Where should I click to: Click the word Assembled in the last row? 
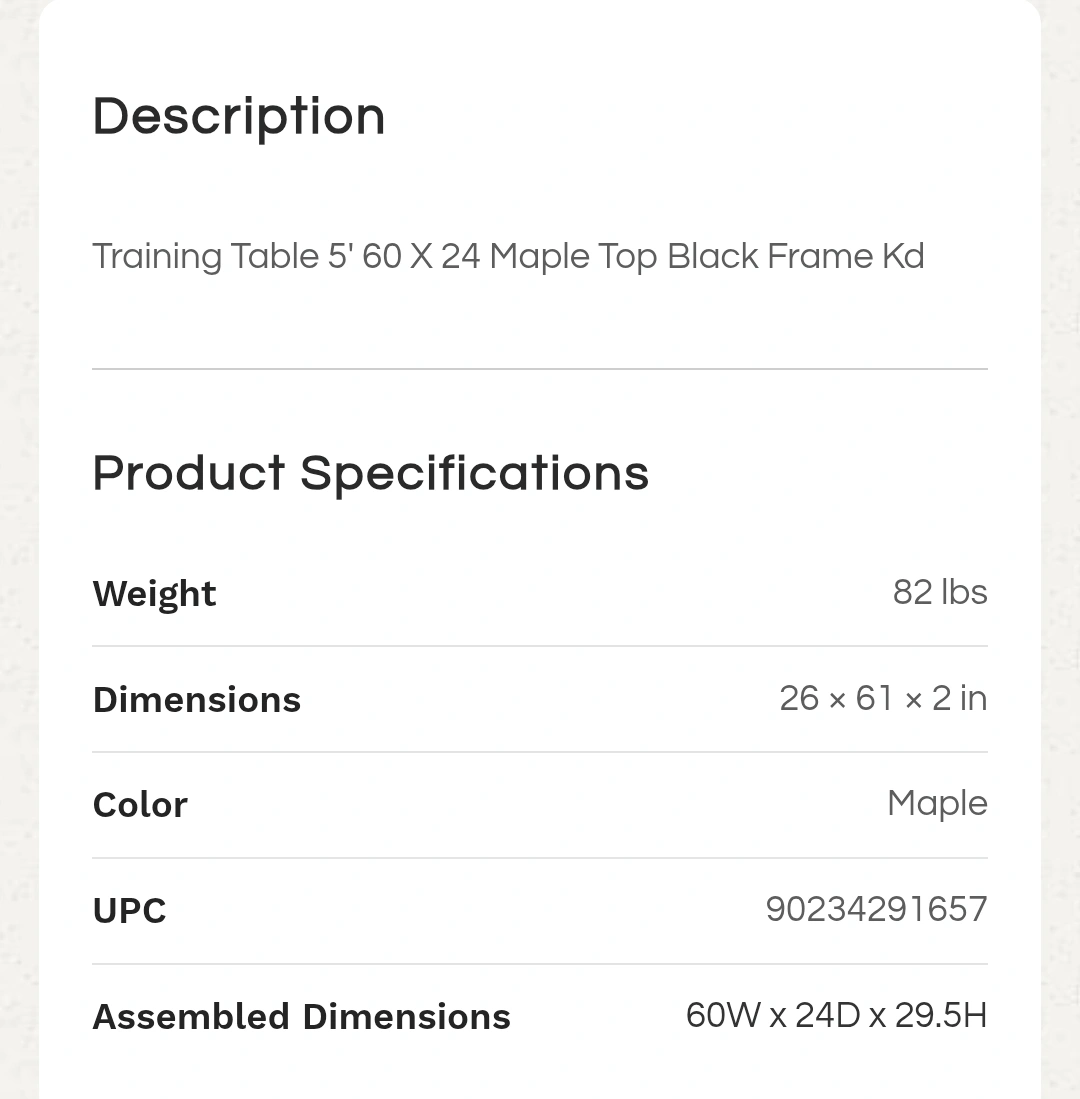coord(191,1016)
